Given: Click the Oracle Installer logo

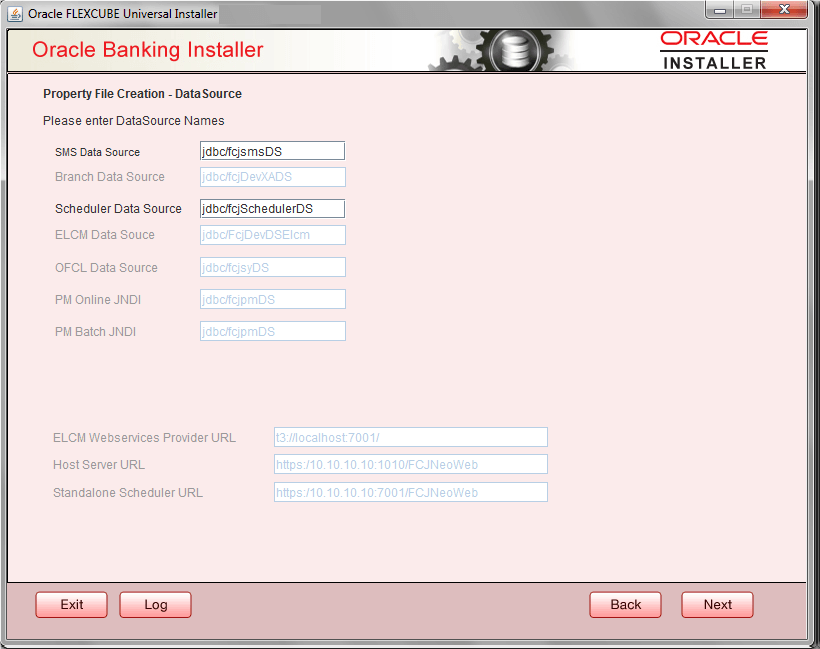Looking at the screenshot, I should tap(714, 50).
